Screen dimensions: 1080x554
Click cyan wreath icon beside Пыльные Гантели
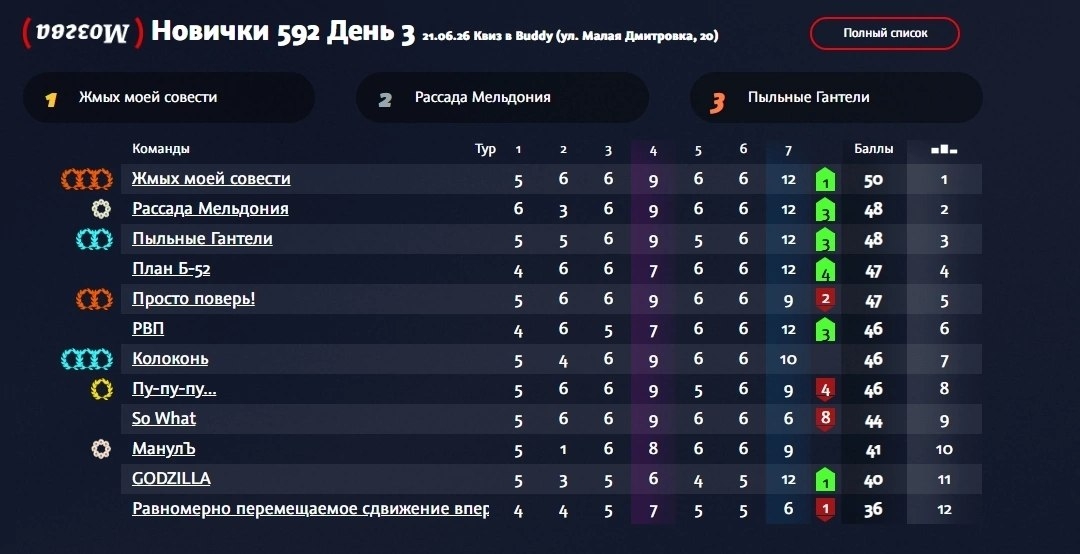pos(94,239)
